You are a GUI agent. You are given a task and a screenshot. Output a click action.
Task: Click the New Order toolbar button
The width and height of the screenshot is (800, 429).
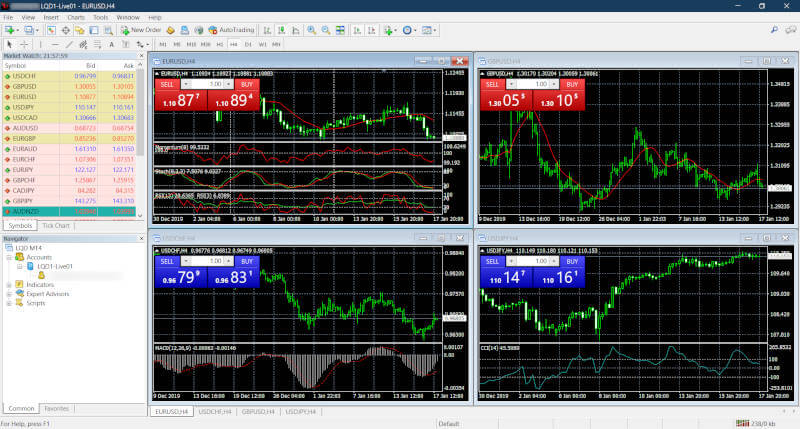(139, 31)
